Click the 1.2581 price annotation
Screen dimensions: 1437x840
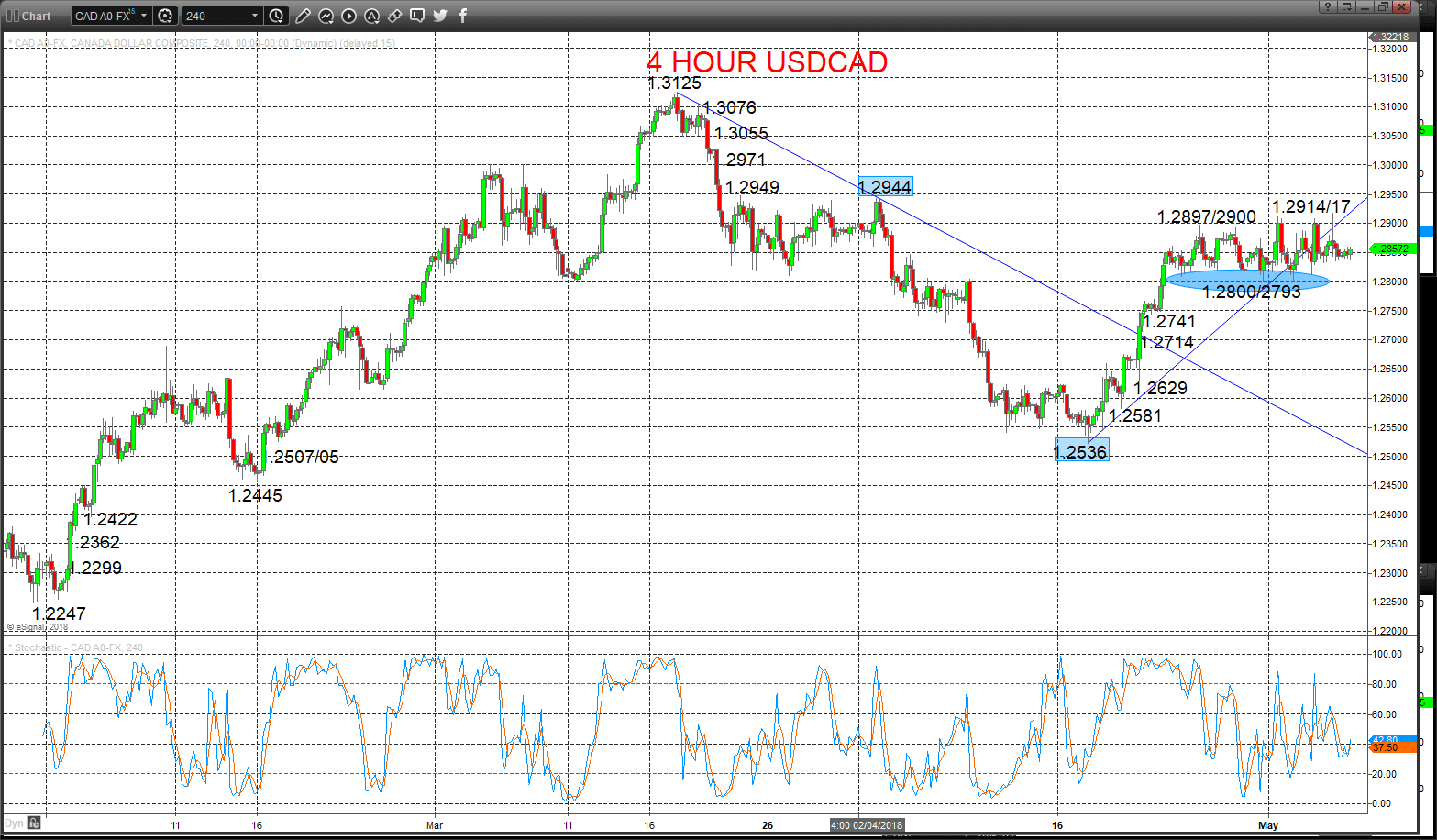1135,415
